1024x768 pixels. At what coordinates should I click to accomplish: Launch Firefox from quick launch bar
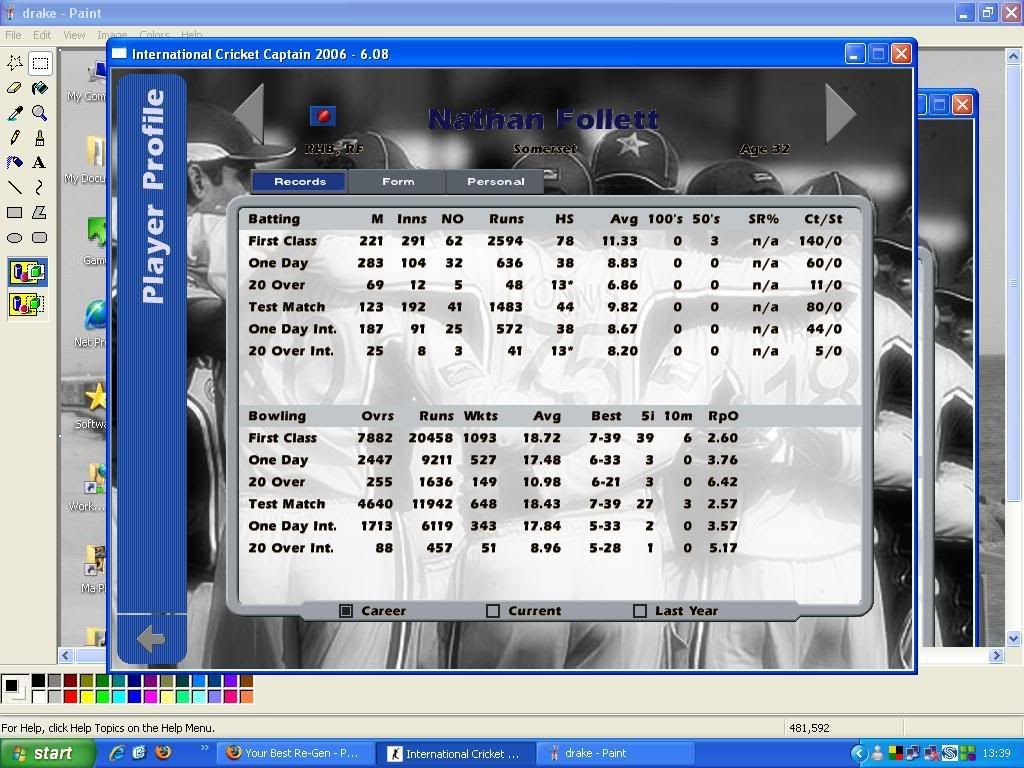(163, 753)
